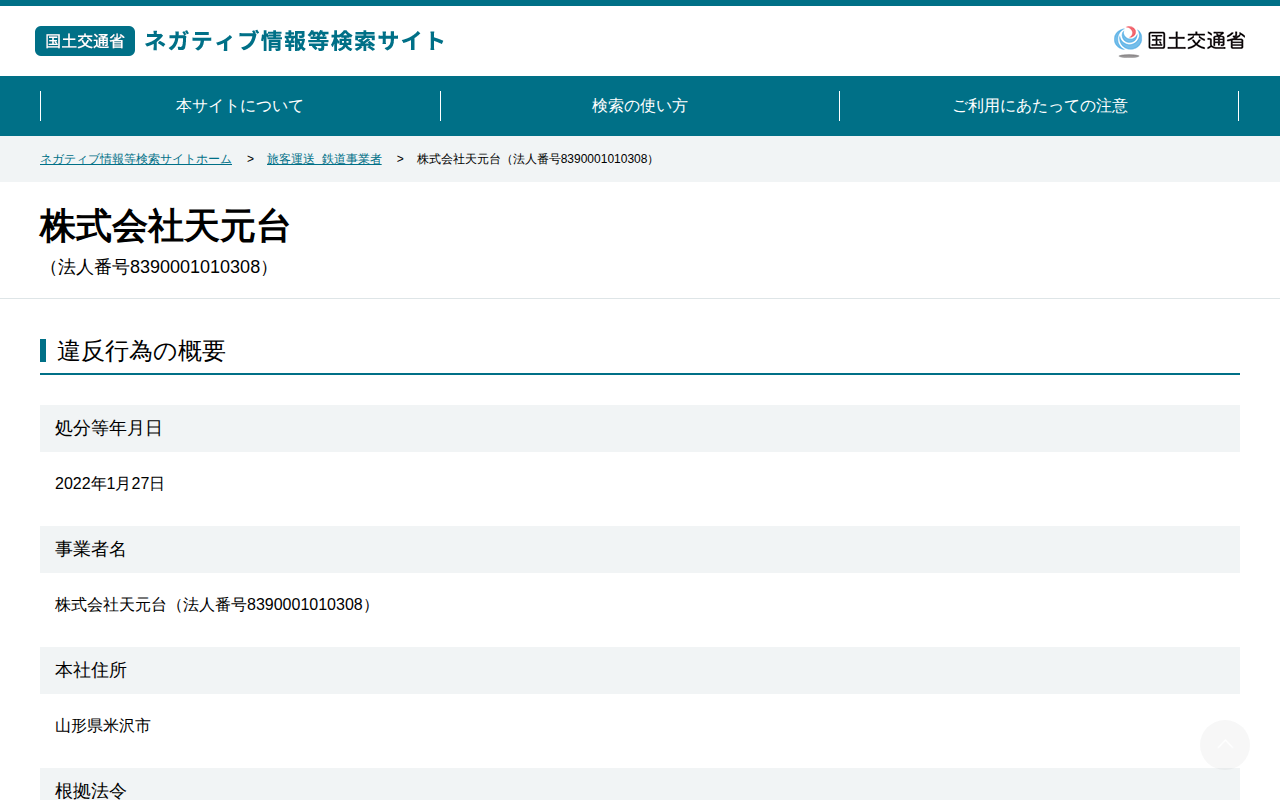Click the Ministry of Land logo emblem
Viewport: 1280px width, 800px height.
pos(1128,41)
